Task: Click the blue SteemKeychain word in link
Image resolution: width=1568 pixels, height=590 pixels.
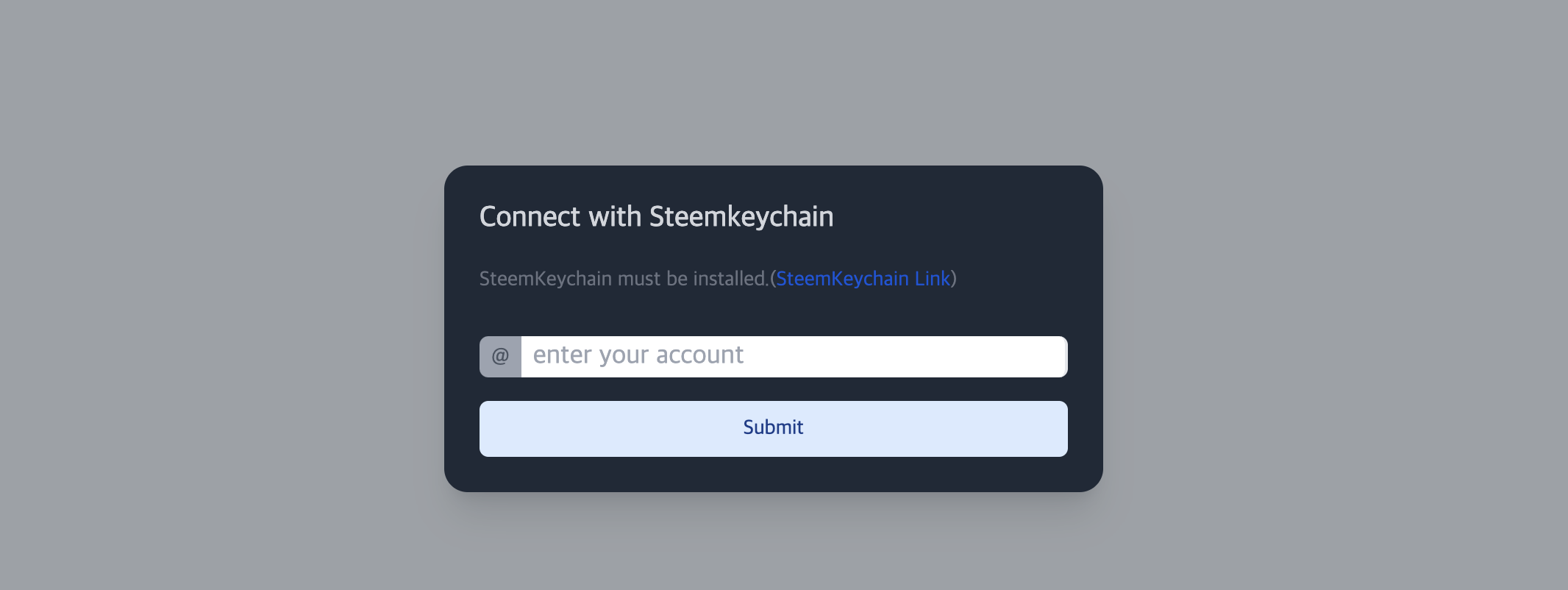Action: point(842,279)
